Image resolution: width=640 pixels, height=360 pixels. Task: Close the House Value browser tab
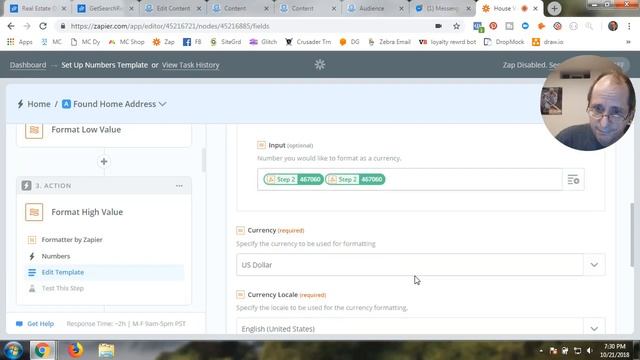pos(536,9)
